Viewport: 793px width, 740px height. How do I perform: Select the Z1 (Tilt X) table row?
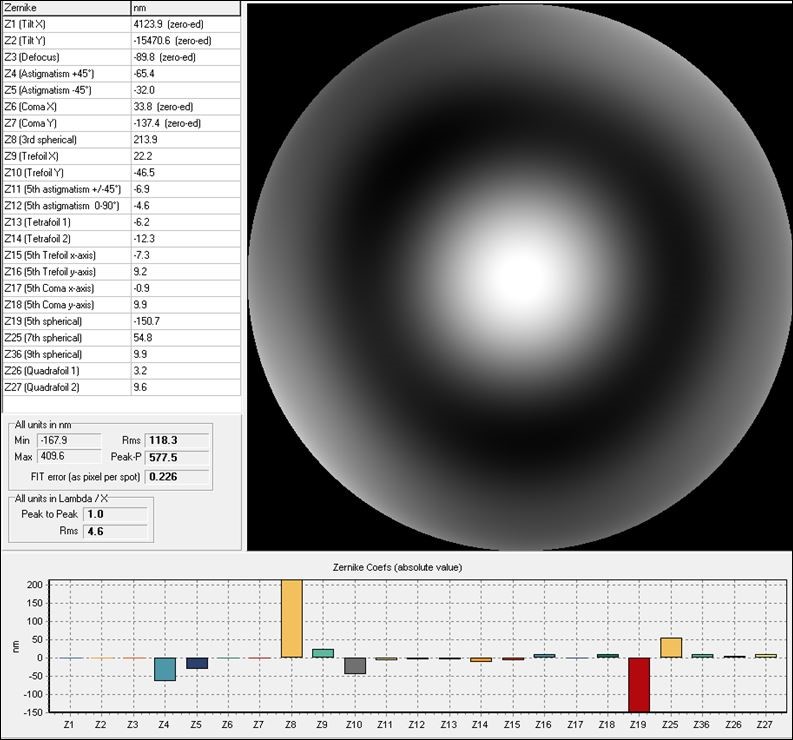pyautogui.click(x=120, y=24)
